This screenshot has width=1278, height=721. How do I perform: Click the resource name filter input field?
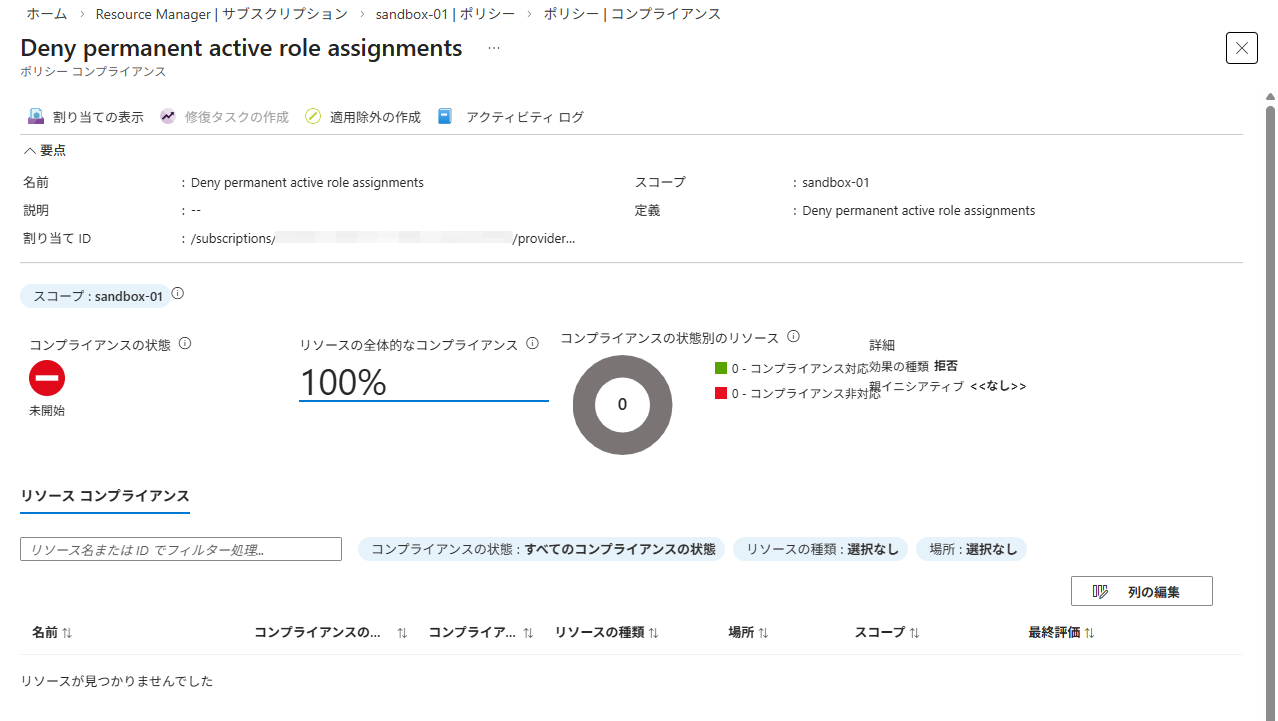coord(180,548)
